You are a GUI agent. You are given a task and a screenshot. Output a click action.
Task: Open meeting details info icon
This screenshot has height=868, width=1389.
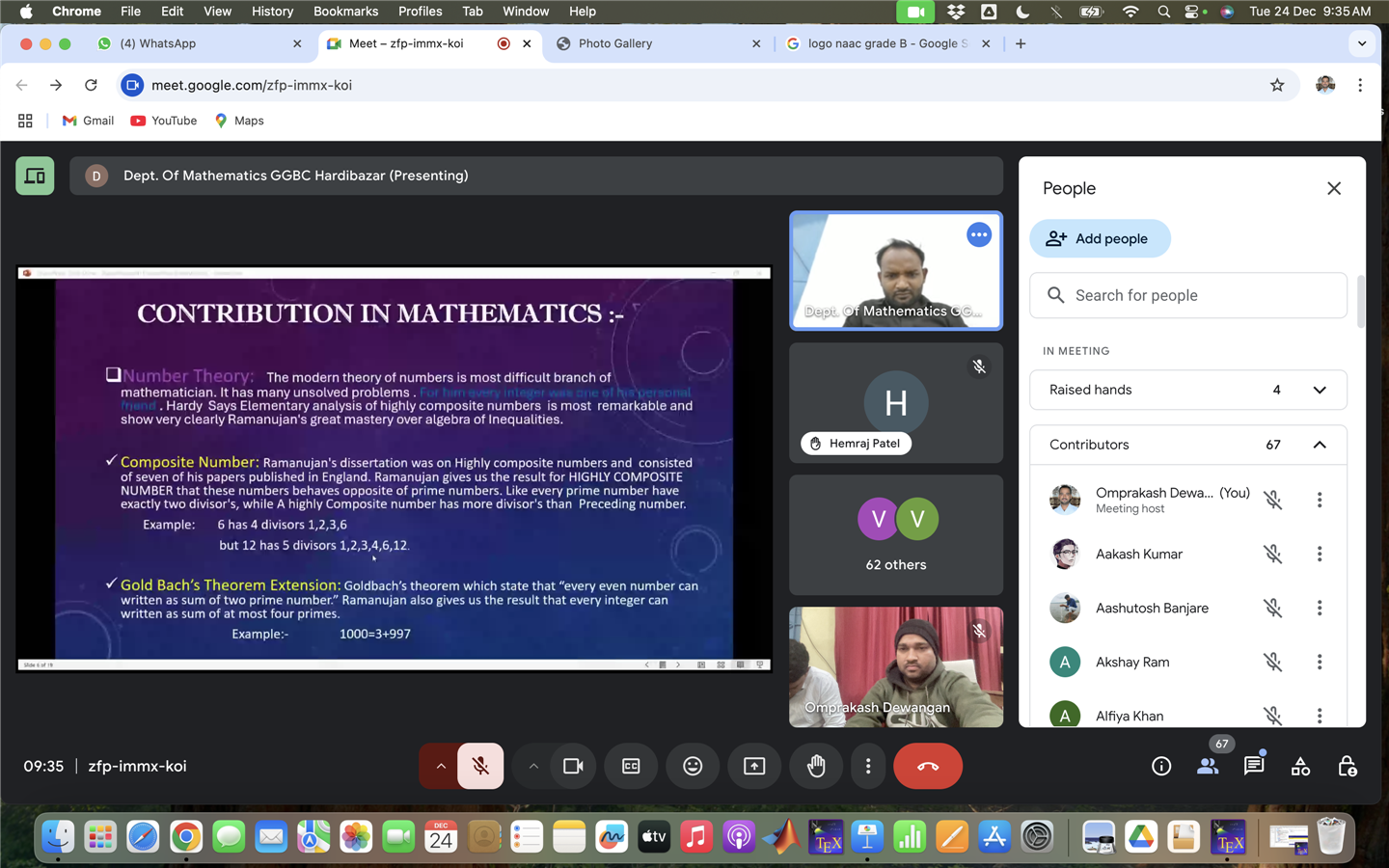click(1161, 766)
